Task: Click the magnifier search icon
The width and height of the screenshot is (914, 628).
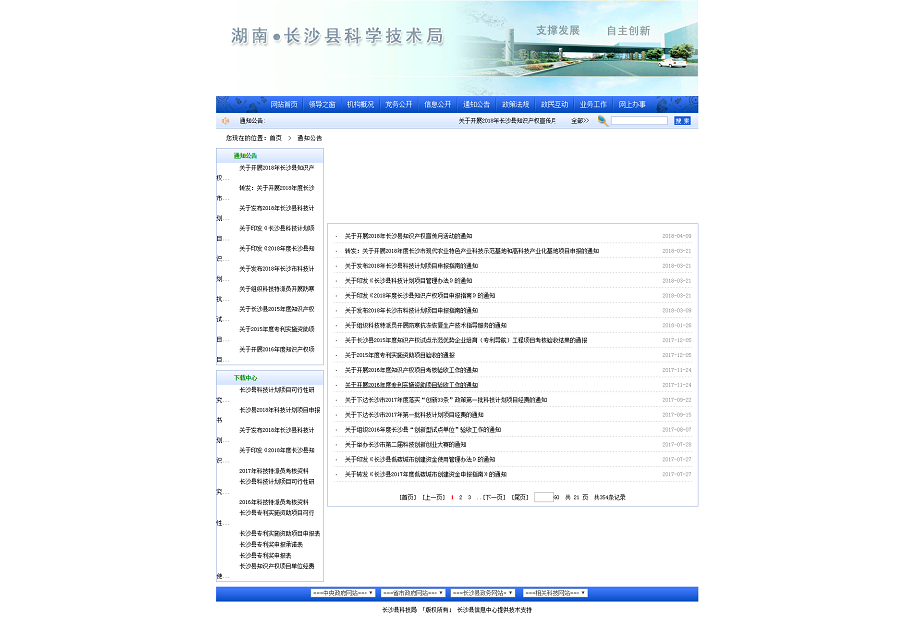Action: pyautogui.click(x=603, y=121)
